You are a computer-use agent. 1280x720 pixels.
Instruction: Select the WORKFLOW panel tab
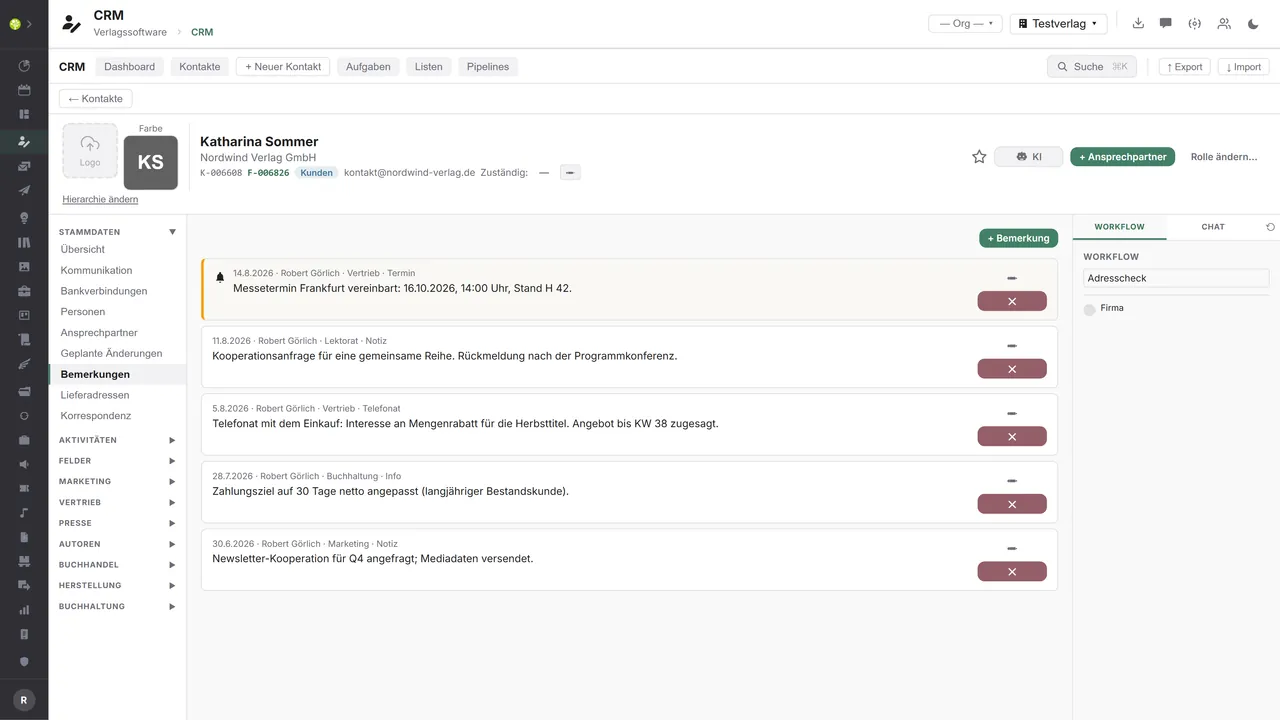pyautogui.click(x=1119, y=227)
